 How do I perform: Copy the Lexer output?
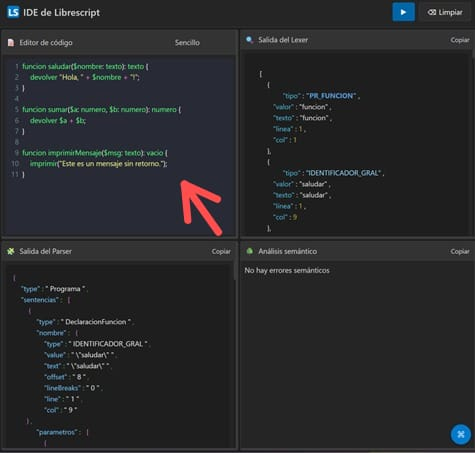(x=460, y=40)
